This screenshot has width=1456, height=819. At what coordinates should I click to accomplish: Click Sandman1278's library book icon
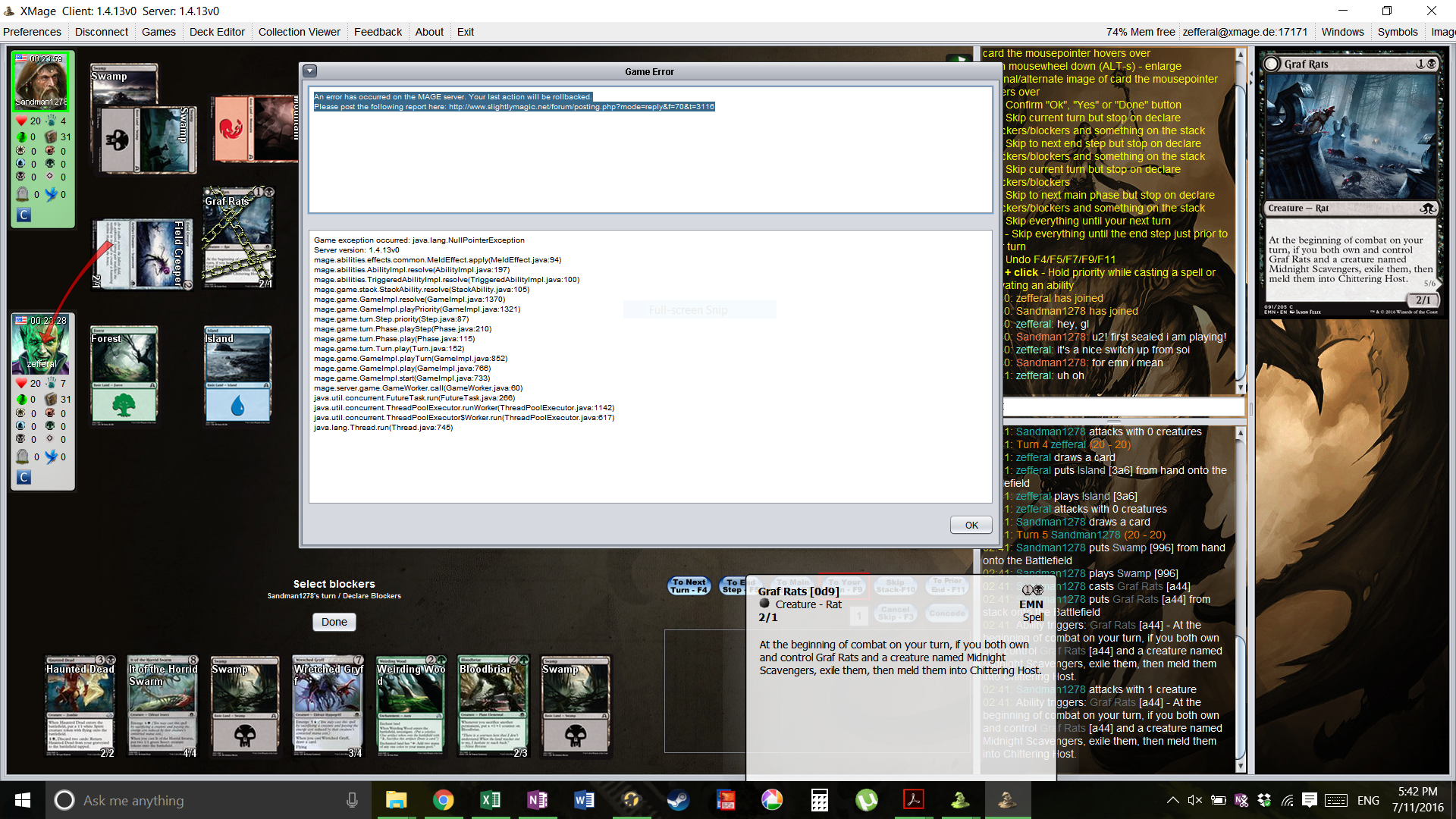click(x=51, y=137)
